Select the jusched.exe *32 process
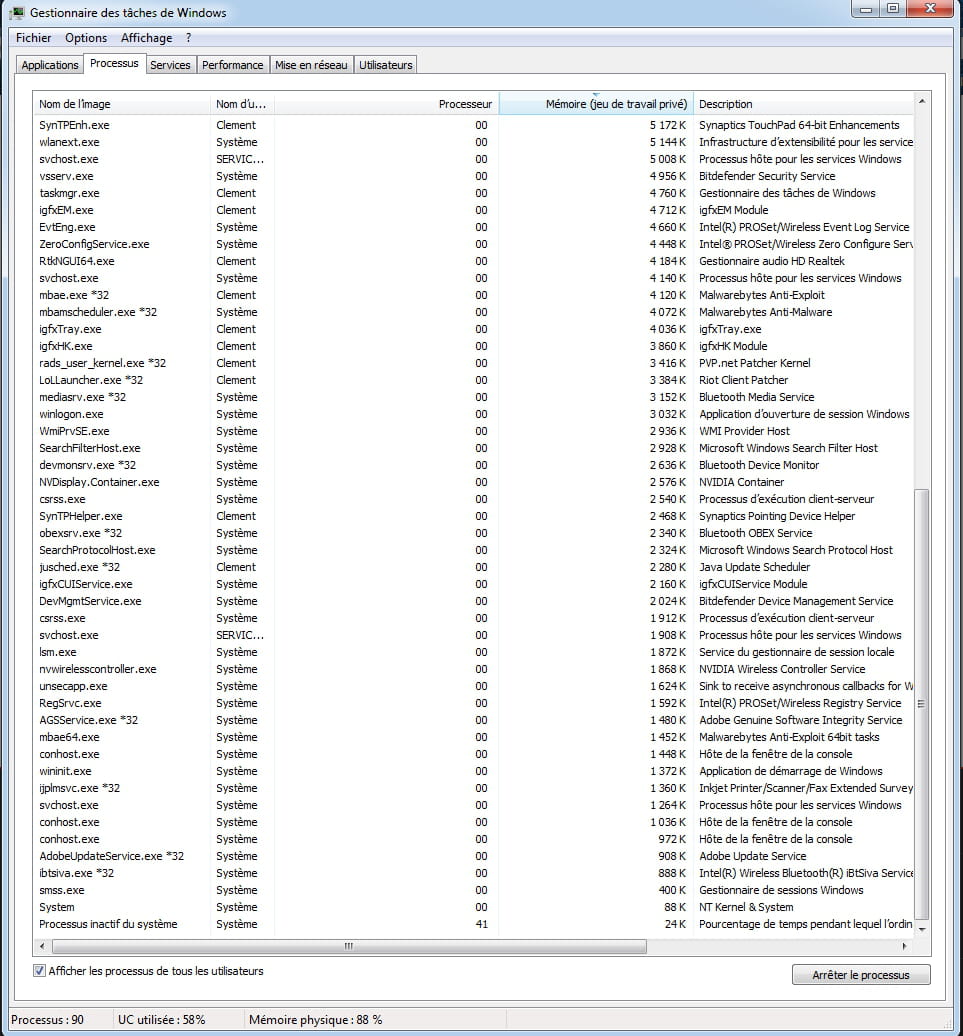This screenshot has width=963, height=1036. point(473,567)
